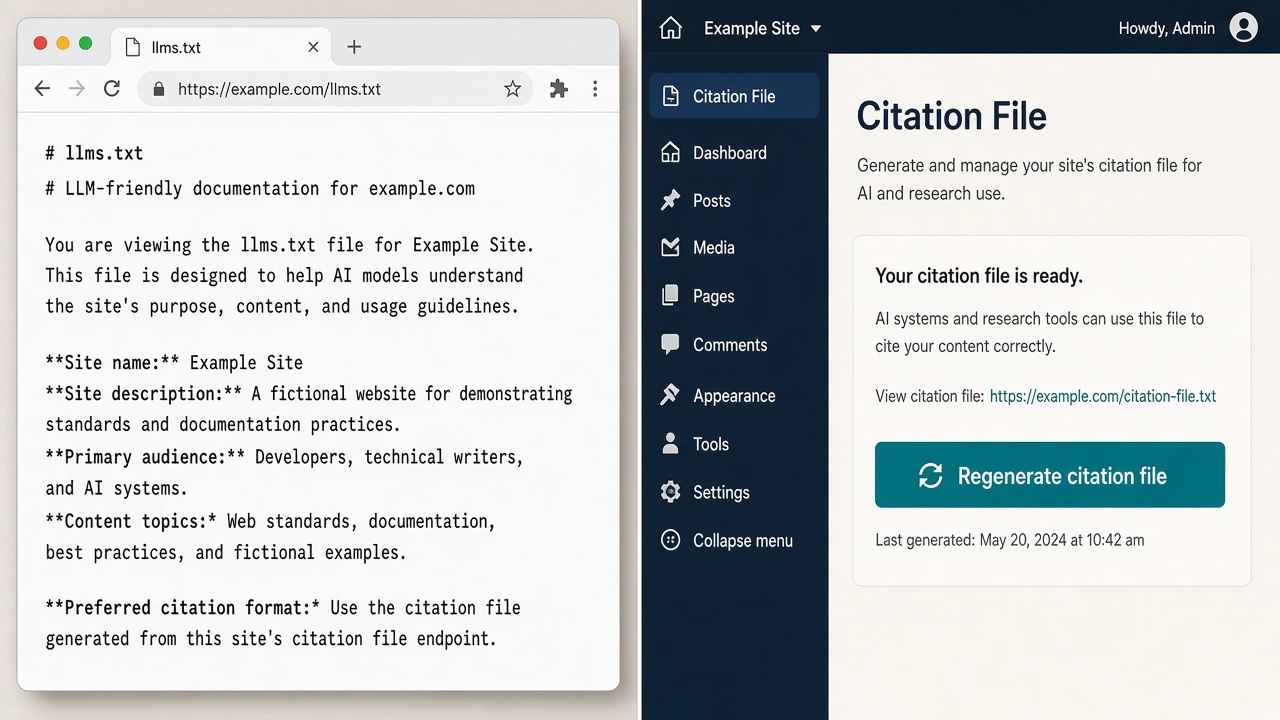Viewport: 1280px width, 720px height.
Task: Open the example.com/citation-file.txt link
Action: [x=1103, y=396]
